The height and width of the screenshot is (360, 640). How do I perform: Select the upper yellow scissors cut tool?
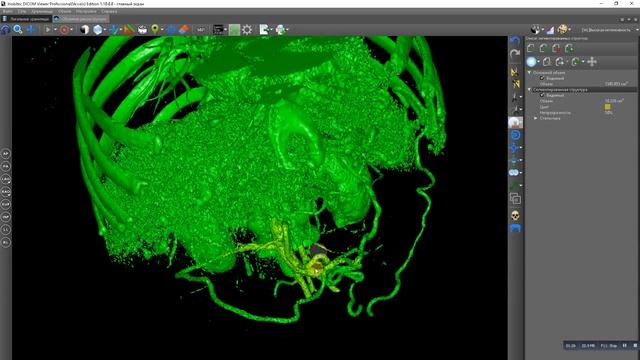point(515,72)
